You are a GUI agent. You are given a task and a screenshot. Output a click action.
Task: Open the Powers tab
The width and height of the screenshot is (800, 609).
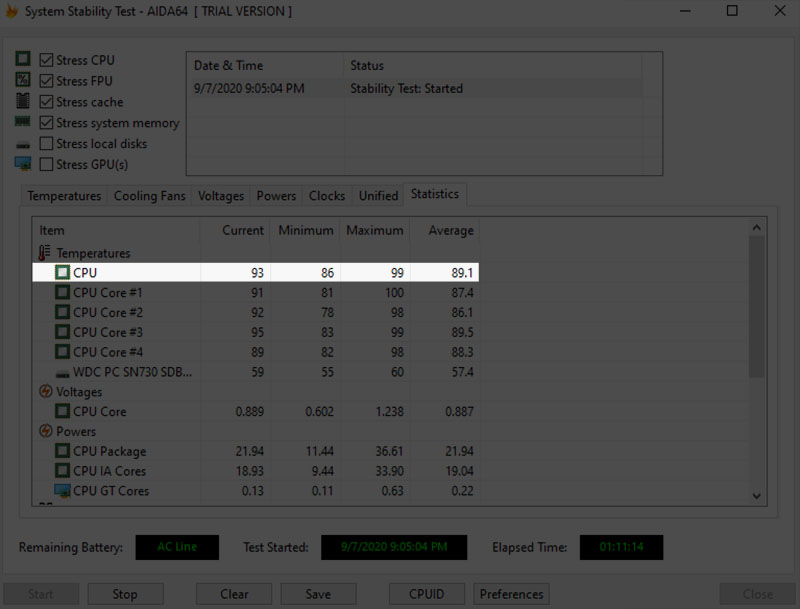pos(276,196)
